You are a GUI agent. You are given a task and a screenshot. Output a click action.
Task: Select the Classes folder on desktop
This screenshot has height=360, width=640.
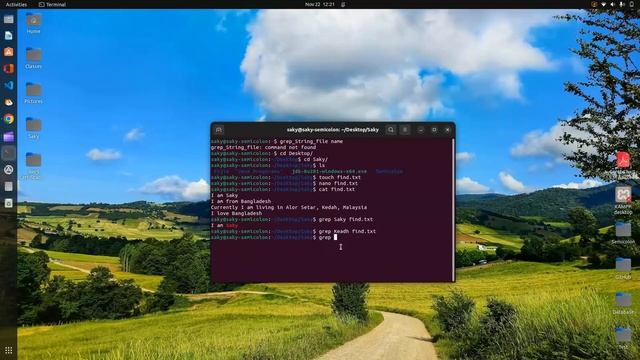[33, 58]
